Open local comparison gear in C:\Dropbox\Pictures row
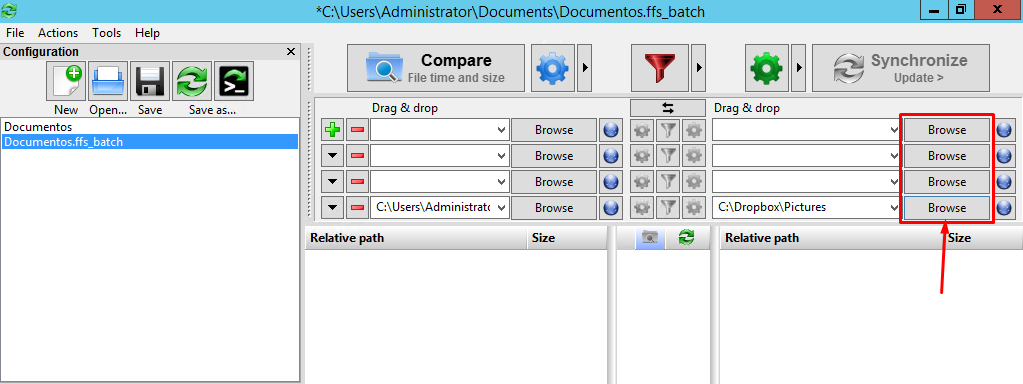 point(643,208)
